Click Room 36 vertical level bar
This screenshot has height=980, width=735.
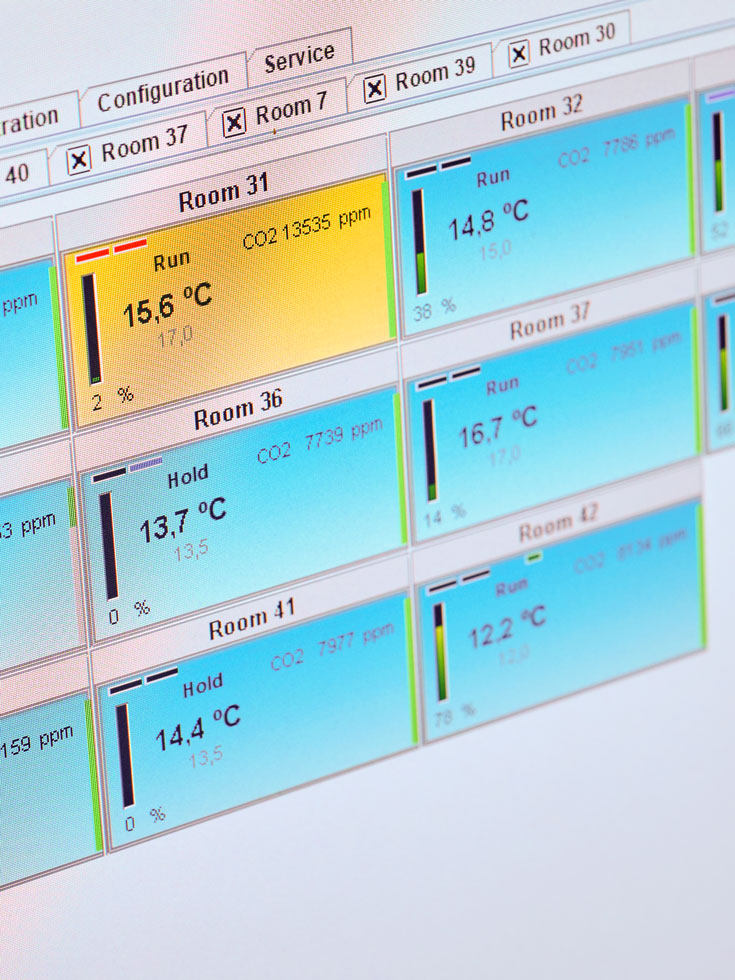109,547
